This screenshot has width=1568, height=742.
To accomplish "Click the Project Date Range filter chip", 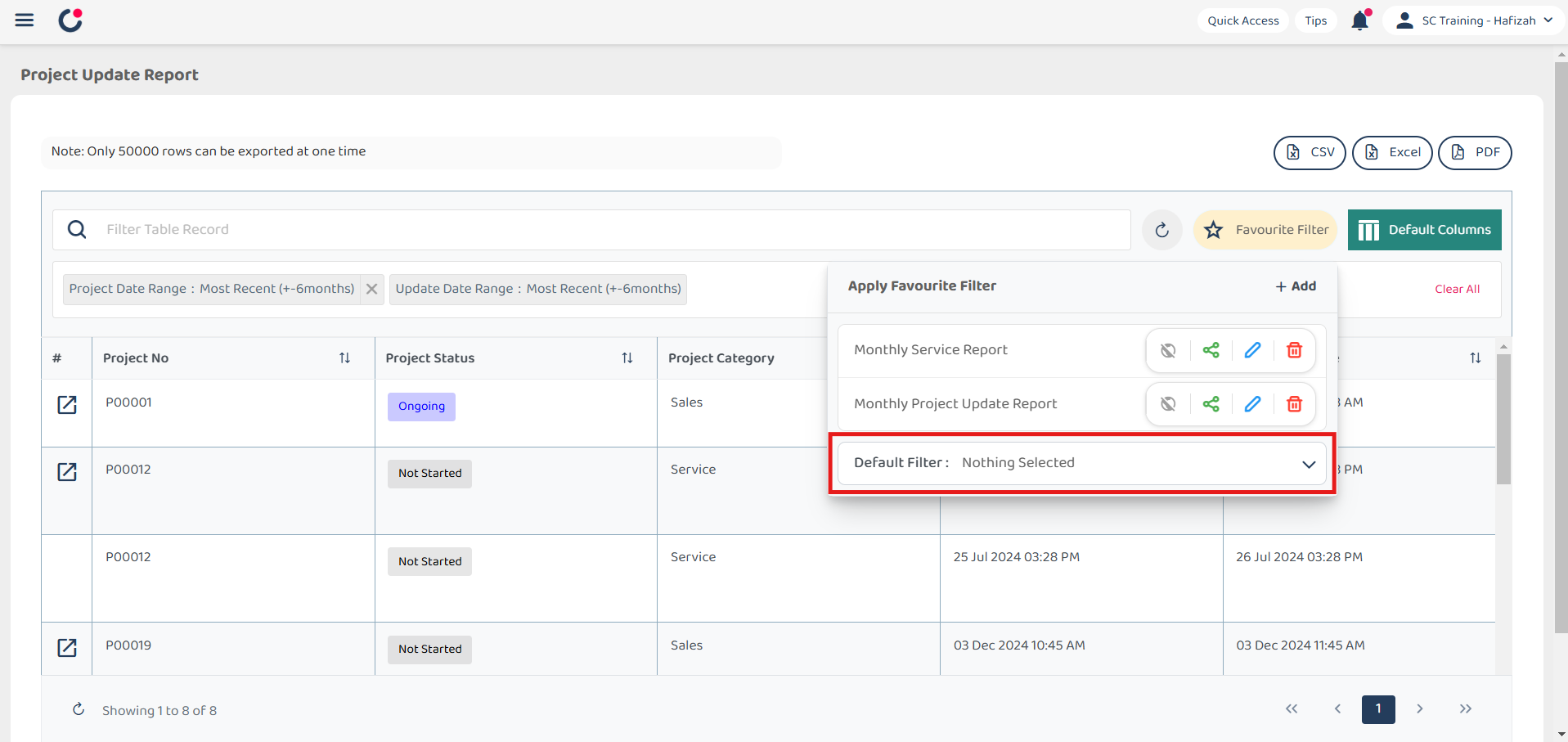I will [x=212, y=289].
